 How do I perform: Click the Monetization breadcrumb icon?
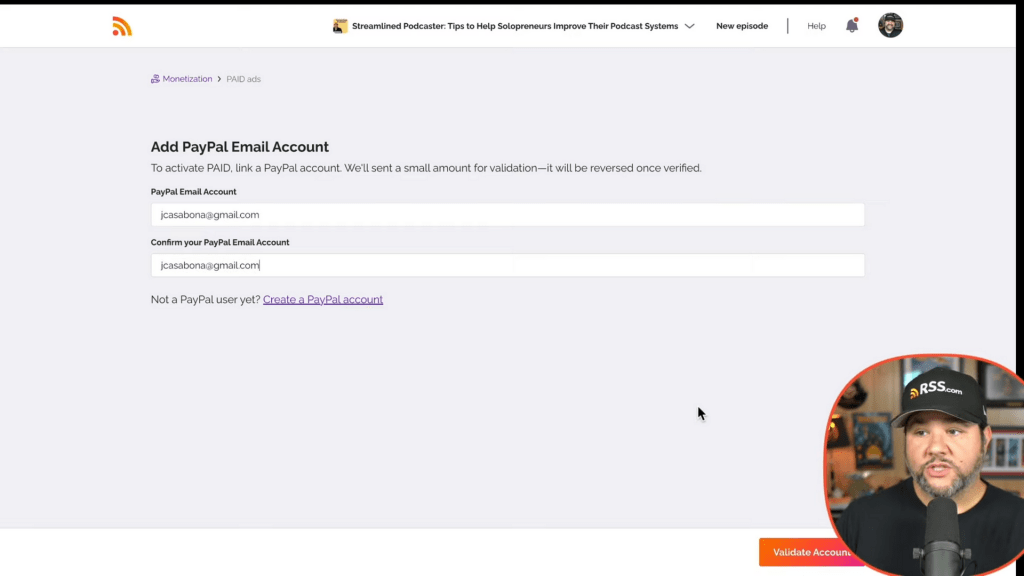tap(155, 79)
